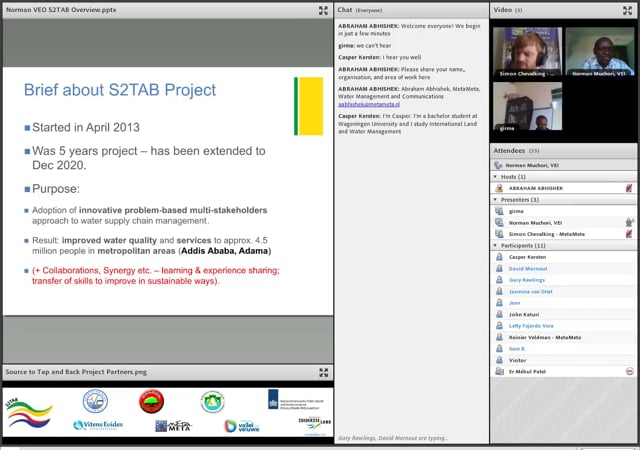Select Simon Chevalking's video feed
The image size is (640, 450).
[527, 52]
